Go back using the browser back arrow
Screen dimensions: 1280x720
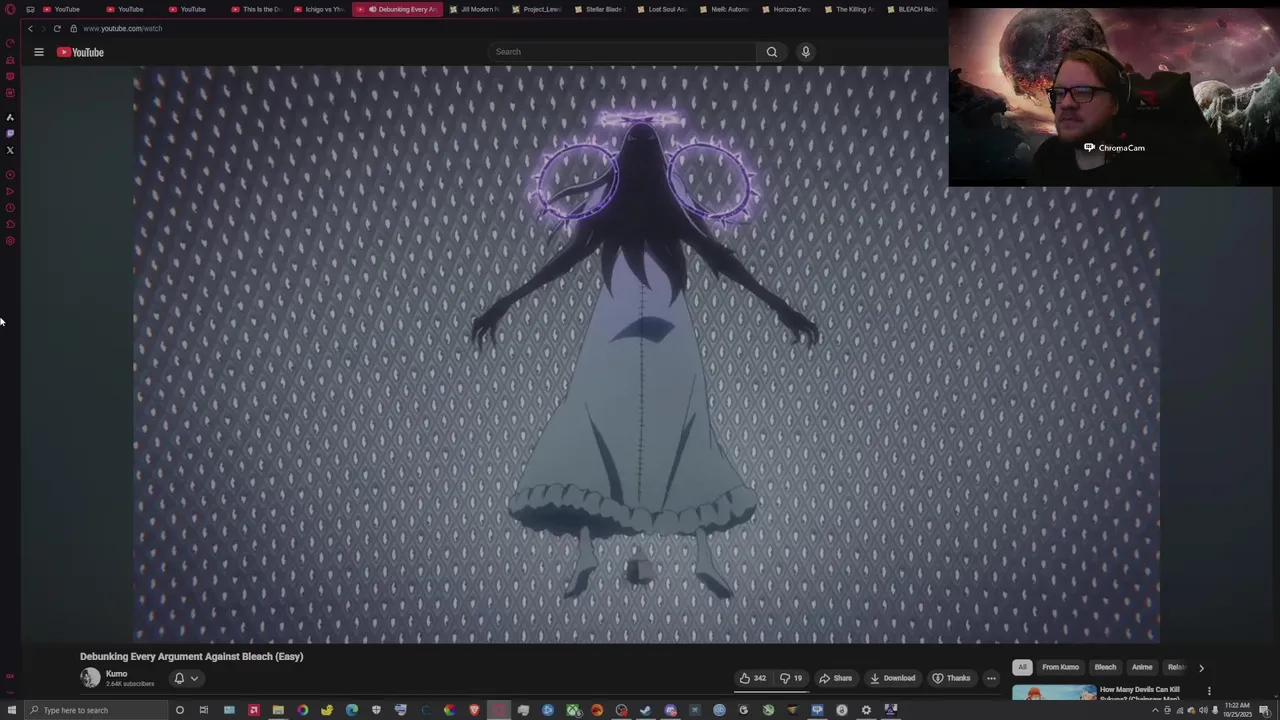(30, 29)
